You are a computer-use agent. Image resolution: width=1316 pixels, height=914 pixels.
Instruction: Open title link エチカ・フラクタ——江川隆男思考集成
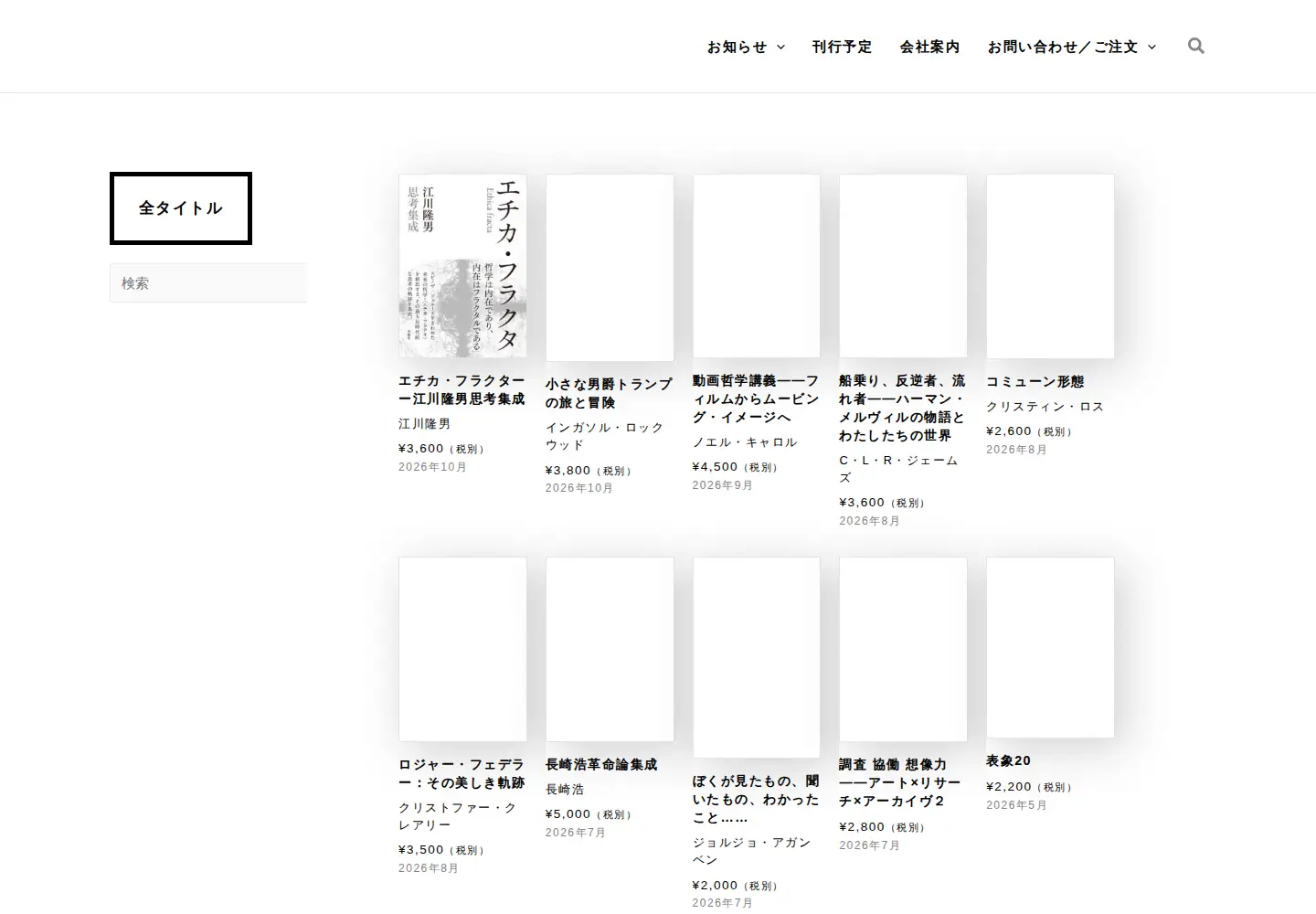click(462, 390)
